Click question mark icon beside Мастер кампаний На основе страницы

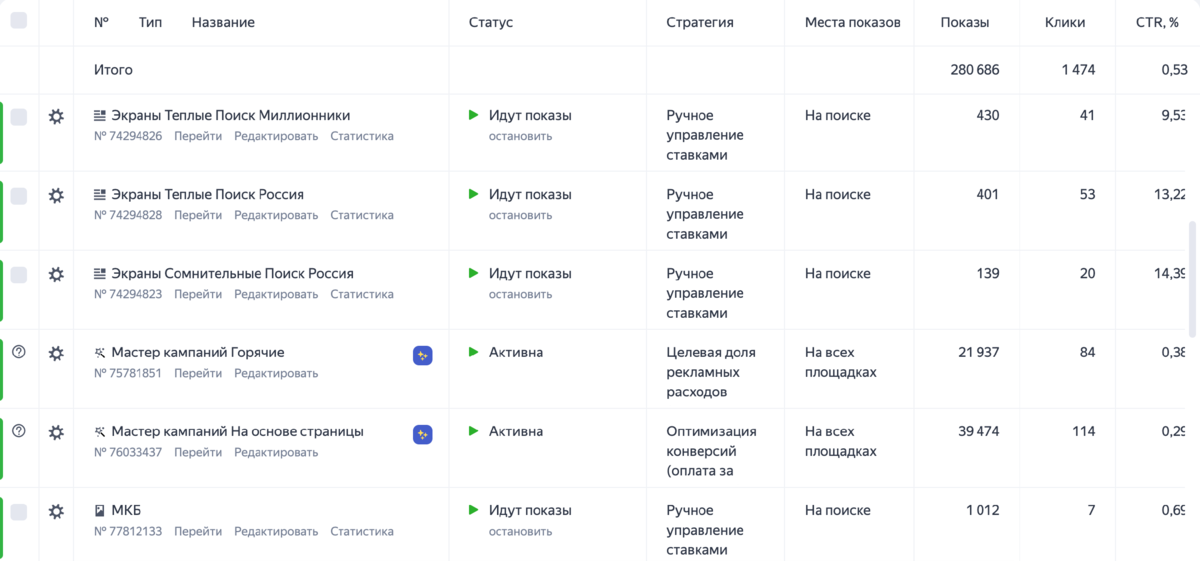pos(18,431)
